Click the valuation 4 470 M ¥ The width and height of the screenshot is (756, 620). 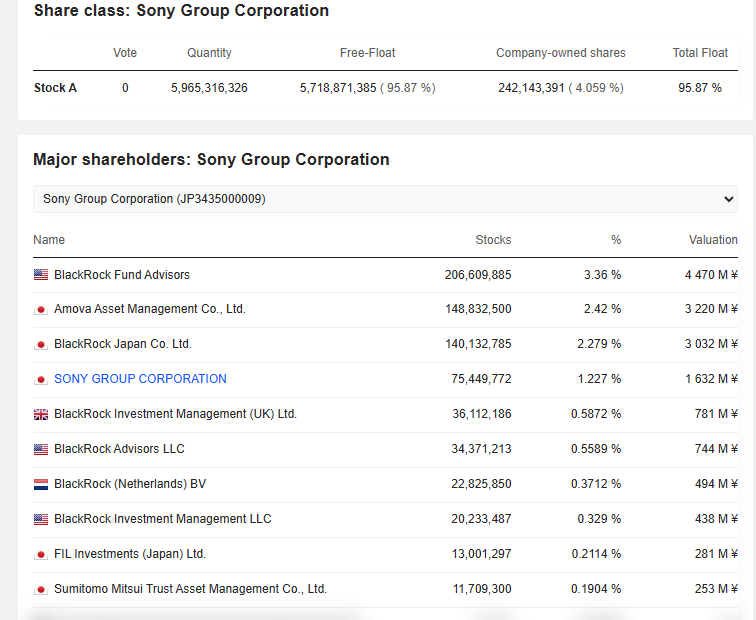pos(711,275)
